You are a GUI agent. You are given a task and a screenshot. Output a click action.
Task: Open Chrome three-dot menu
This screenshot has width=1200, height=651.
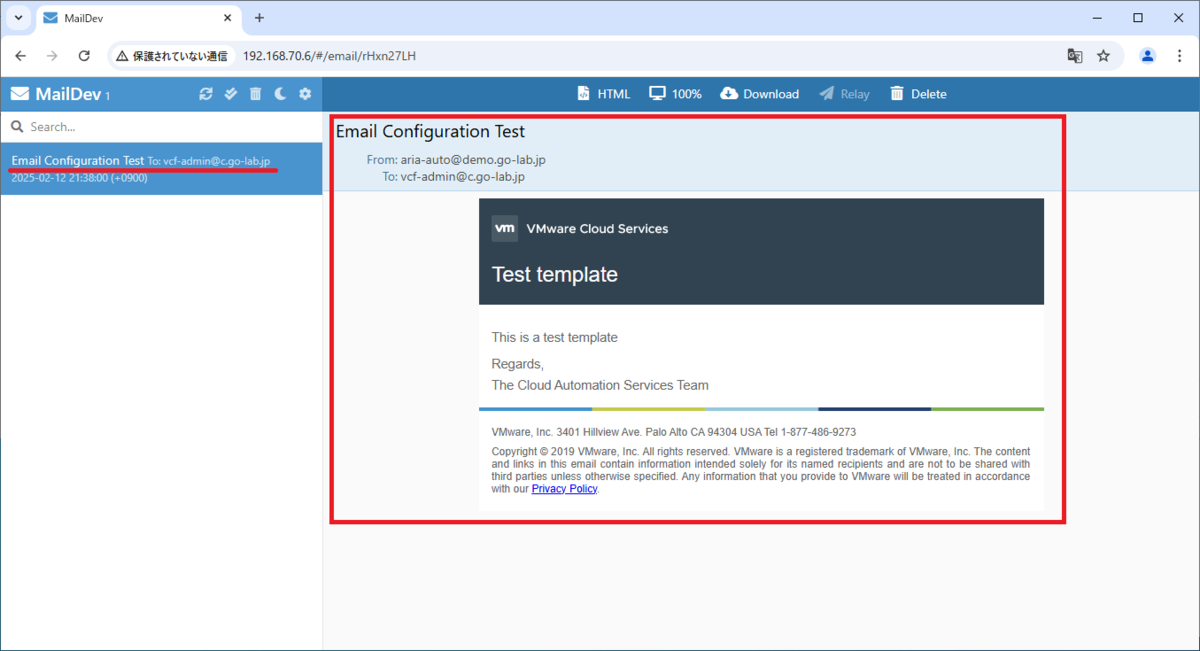click(1180, 56)
